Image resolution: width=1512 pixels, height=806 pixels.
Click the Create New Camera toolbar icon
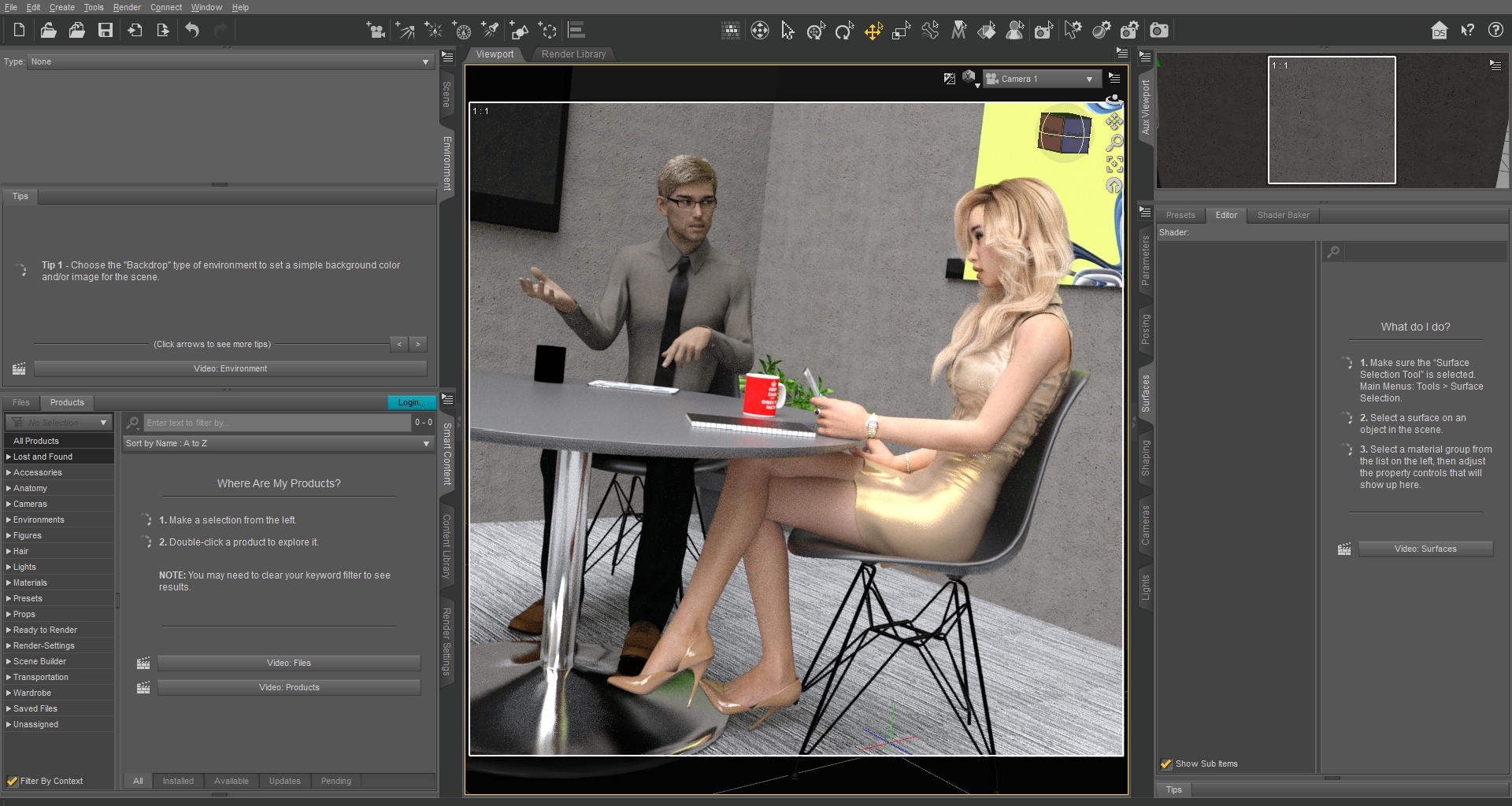click(376, 31)
